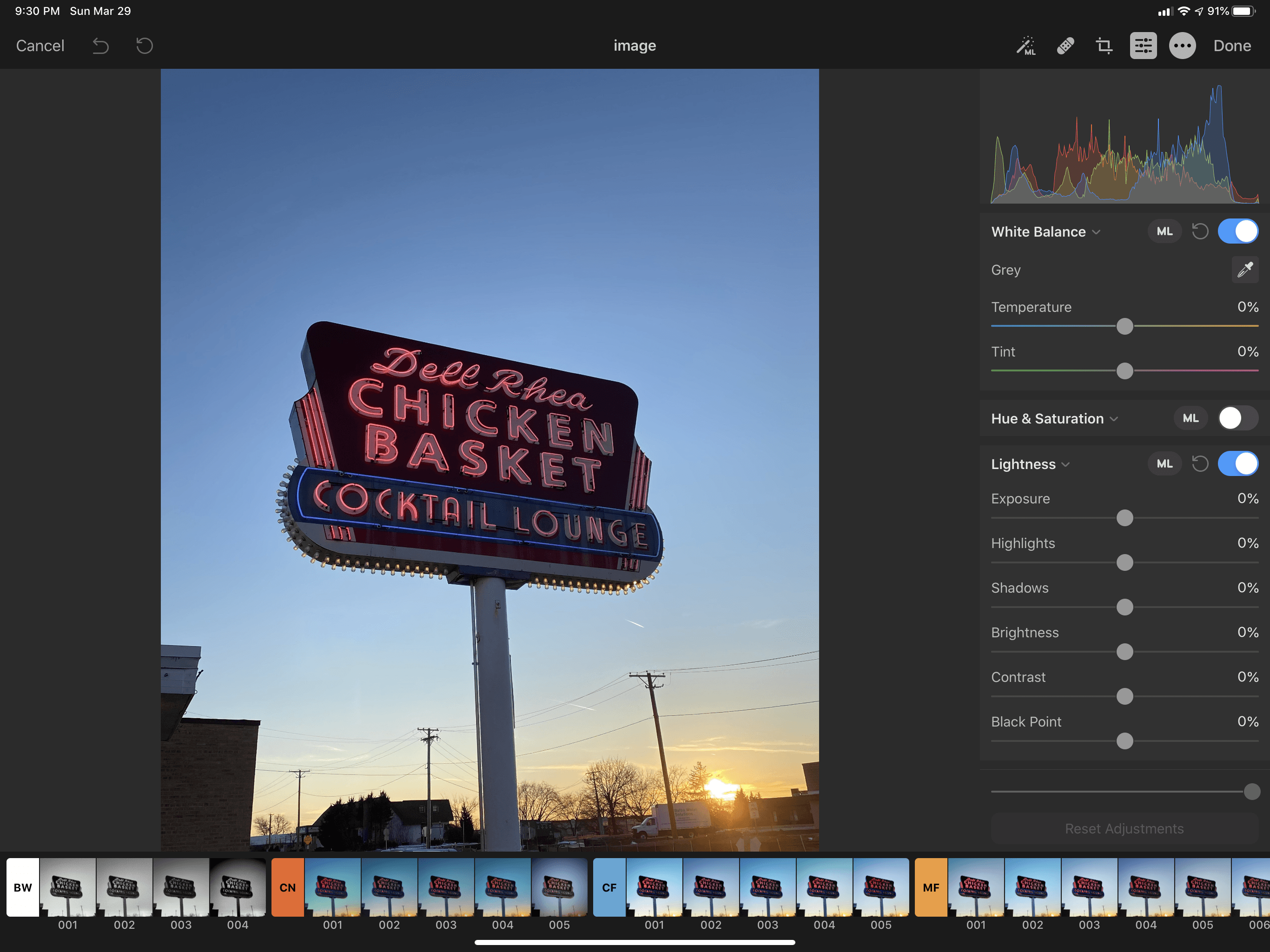Click the Exposure slider handle
The height and width of the screenshot is (952, 1270).
(x=1125, y=518)
